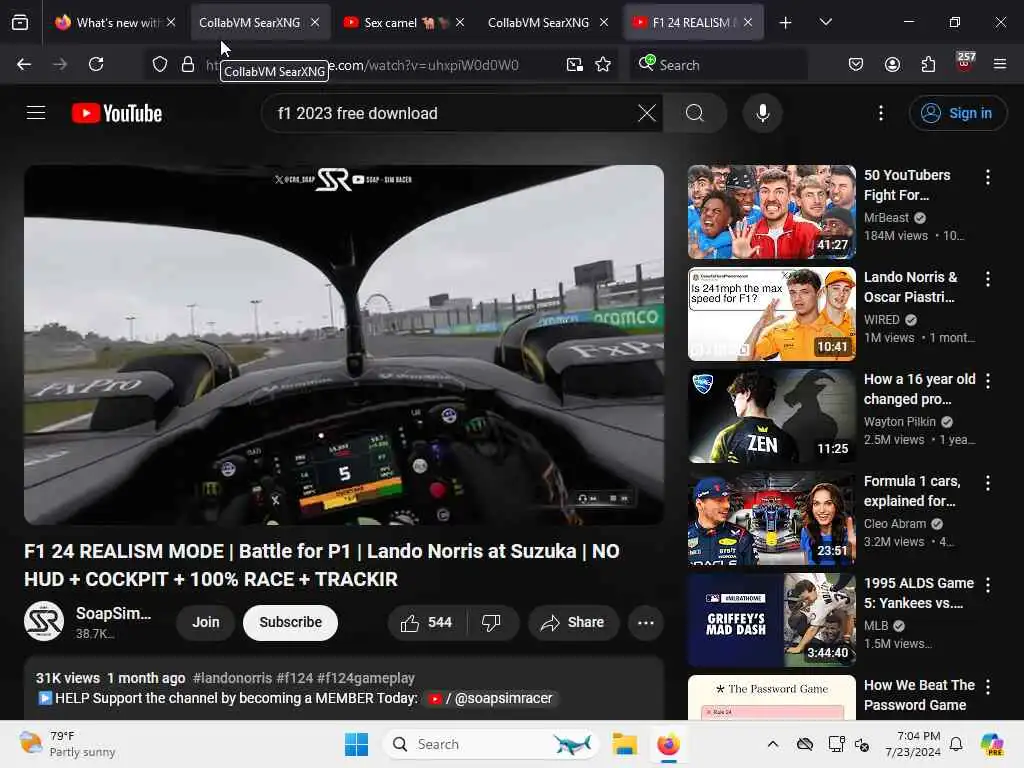This screenshot has height=768, width=1024.
Task: Open options for 50 YouTubers video
Action: (987, 177)
